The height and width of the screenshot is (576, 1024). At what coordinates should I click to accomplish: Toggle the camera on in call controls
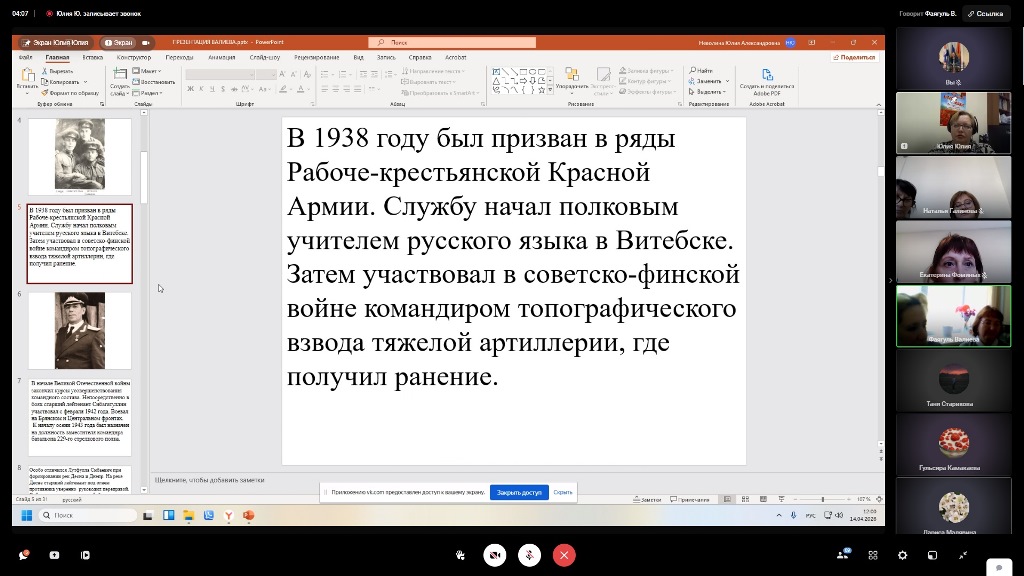pyautogui.click(x=494, y=555)
